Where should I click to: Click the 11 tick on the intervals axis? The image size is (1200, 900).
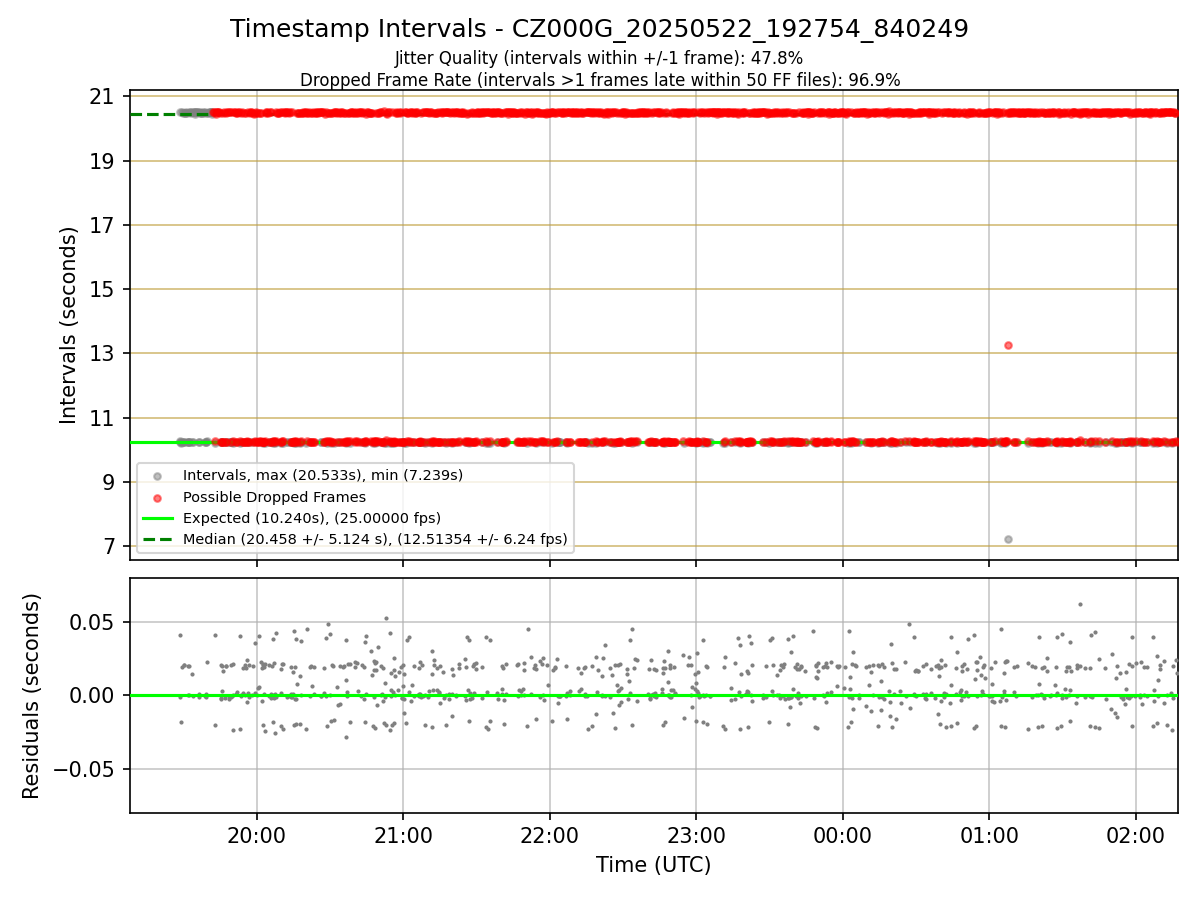(x=101, y=418)
